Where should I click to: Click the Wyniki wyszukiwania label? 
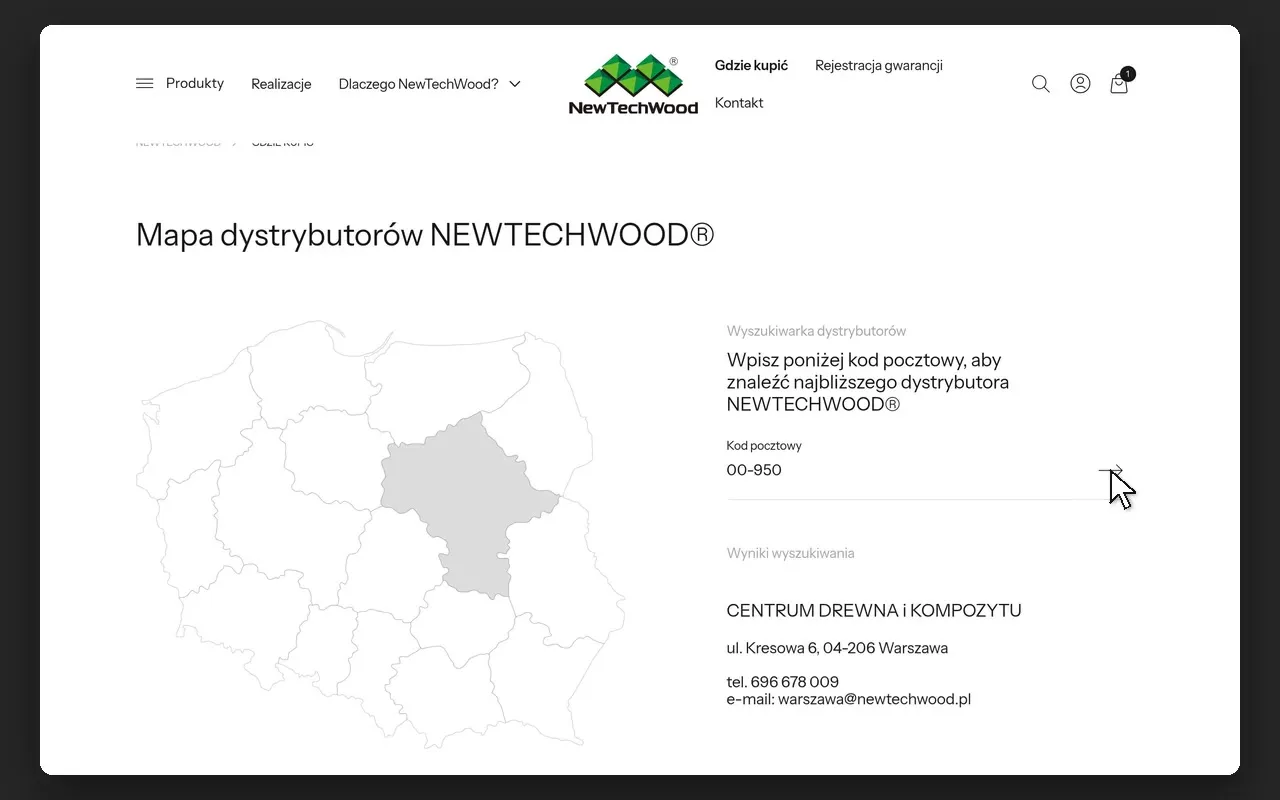click(x=790, y=553)
